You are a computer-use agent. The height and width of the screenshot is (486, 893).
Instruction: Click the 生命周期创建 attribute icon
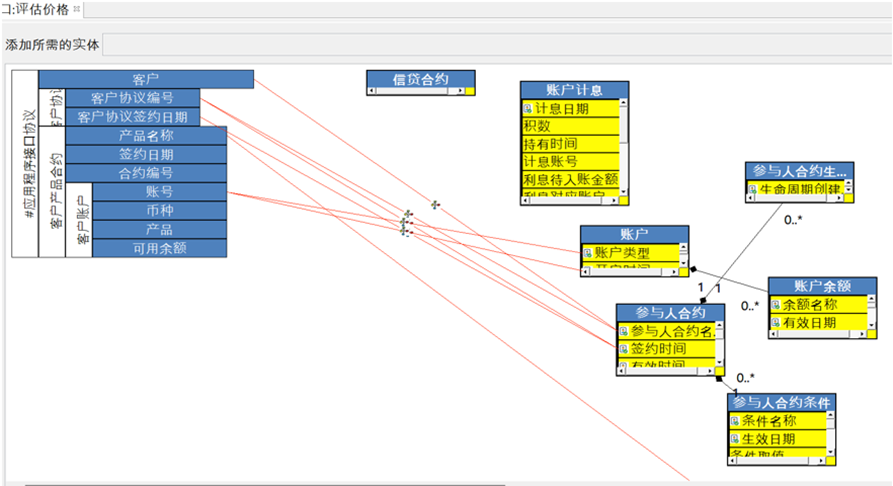pos(752,189)
